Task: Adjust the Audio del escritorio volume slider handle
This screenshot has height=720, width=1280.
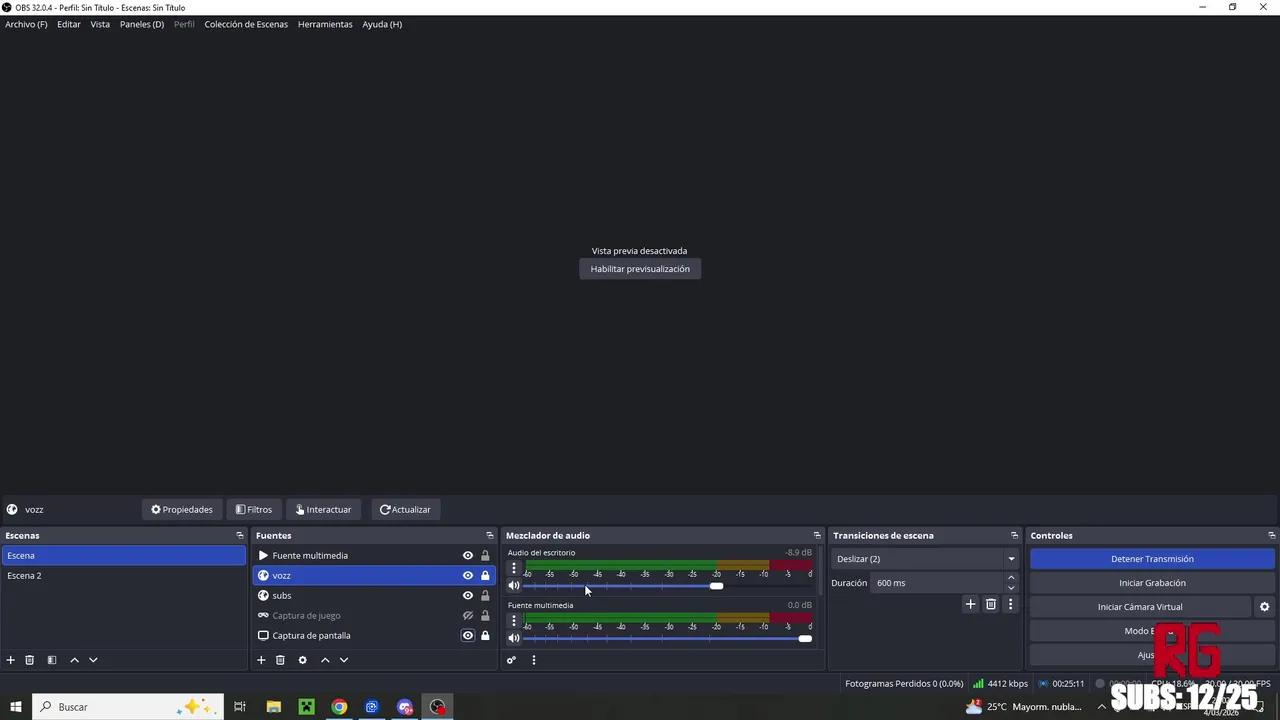Action: click(x=716, y=586)
